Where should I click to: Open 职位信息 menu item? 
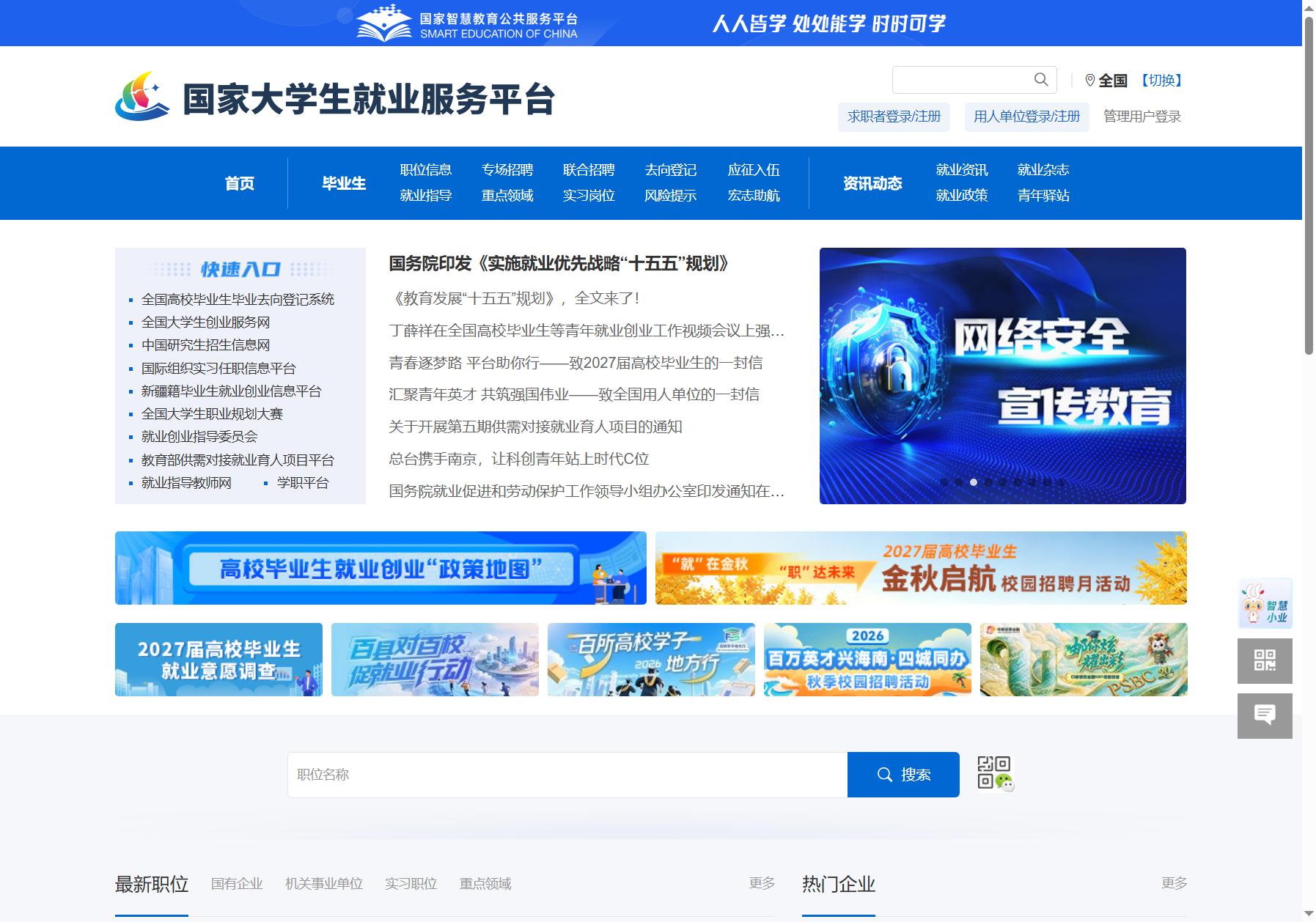click(x=425, y=170)
